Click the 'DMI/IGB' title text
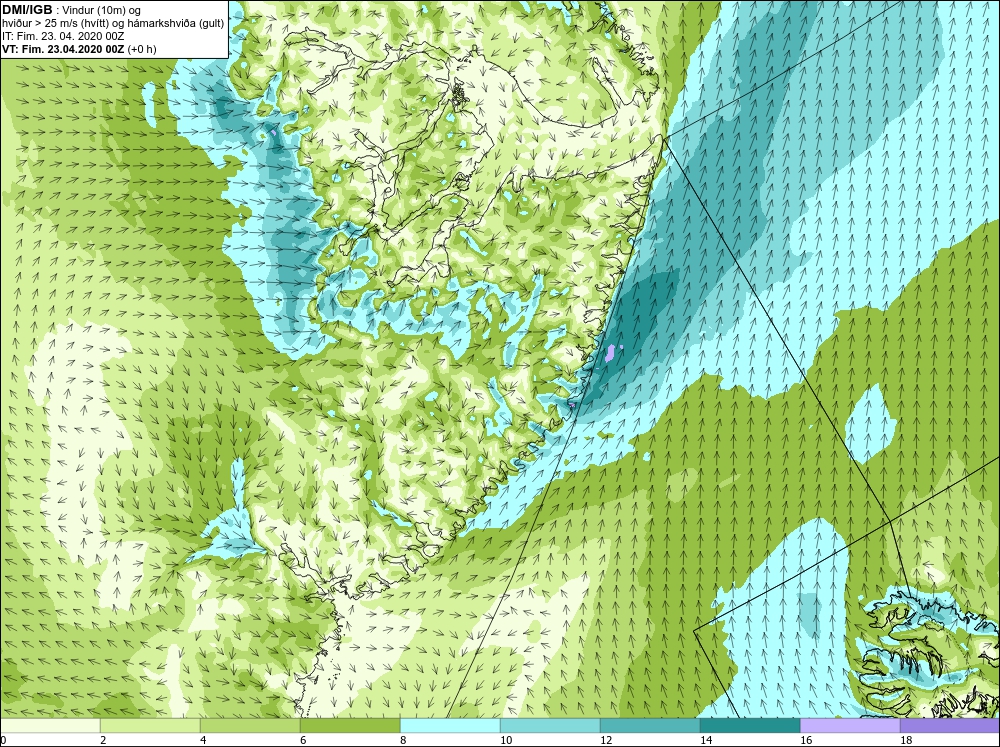The image size is (1000, 747). coord(27,10)
